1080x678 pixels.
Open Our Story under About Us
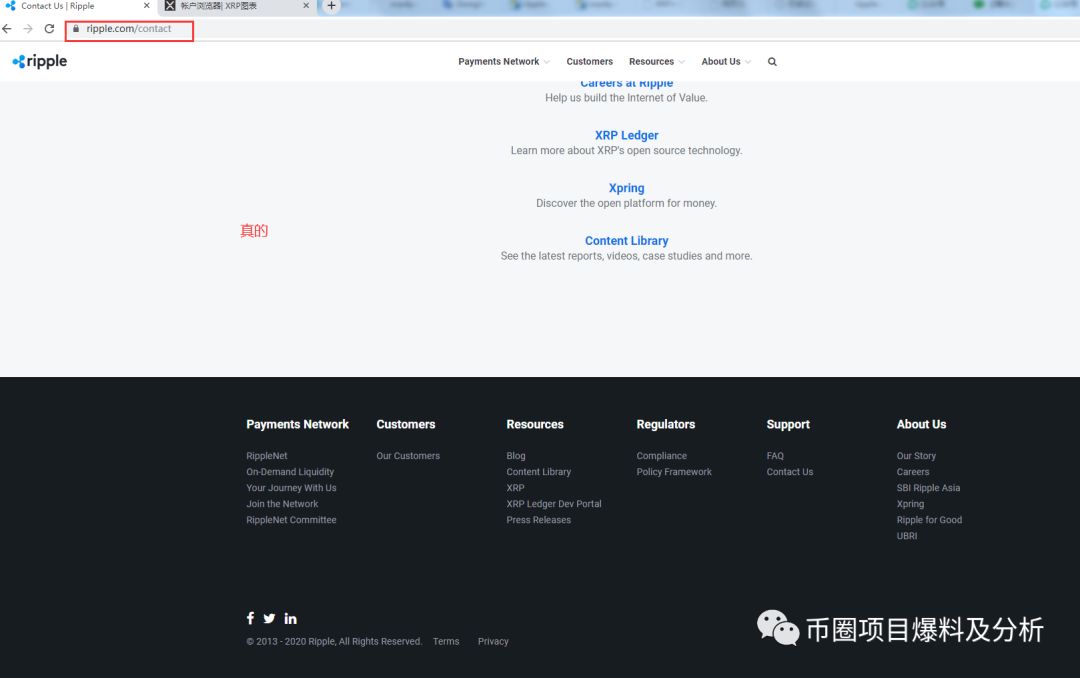coord(916,455)
